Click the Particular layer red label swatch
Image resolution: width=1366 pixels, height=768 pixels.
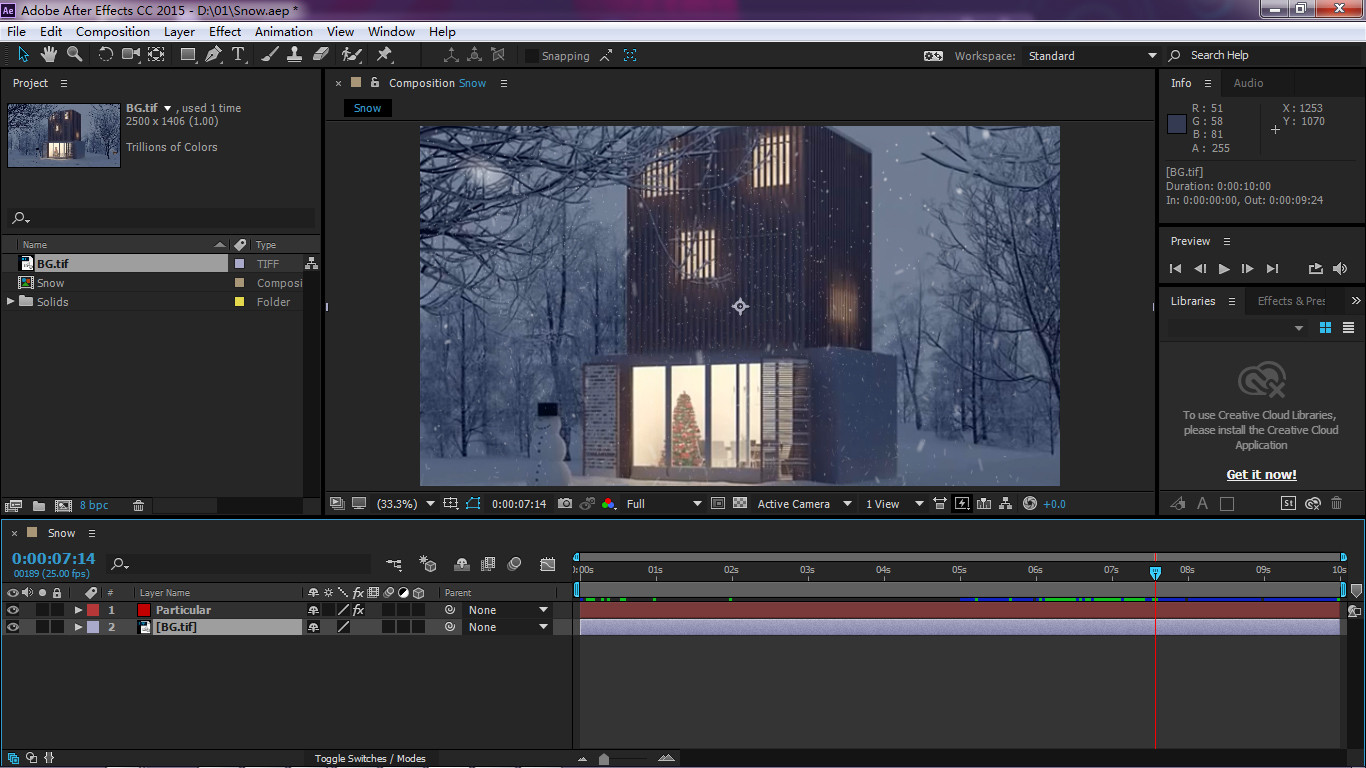click(93, 610)
